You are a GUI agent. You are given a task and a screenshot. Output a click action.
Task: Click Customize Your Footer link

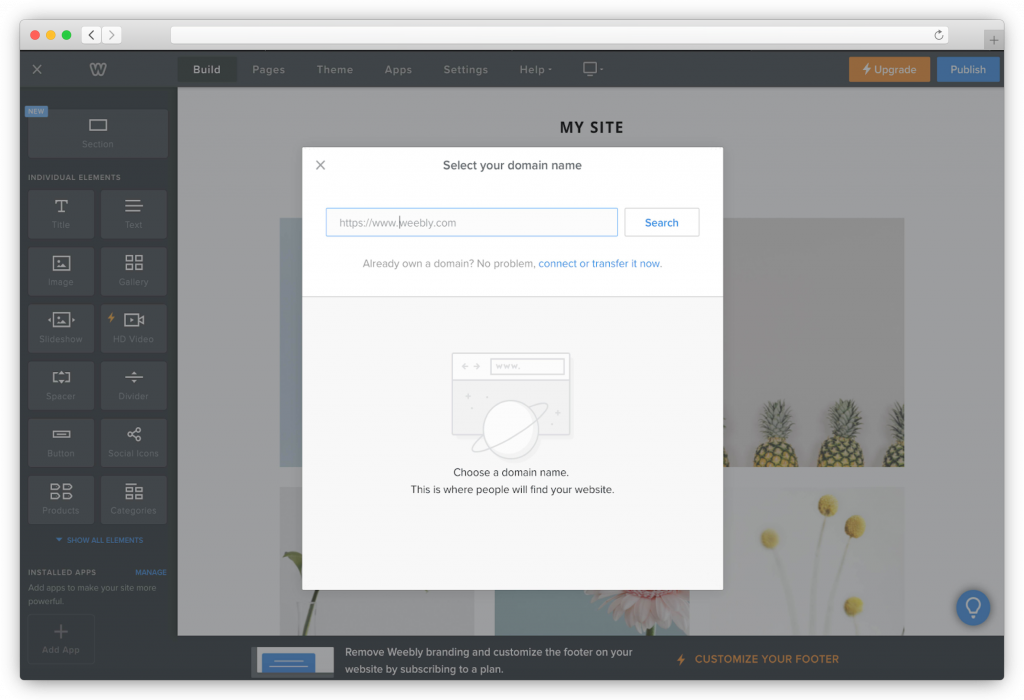click(x=758, y=660)
